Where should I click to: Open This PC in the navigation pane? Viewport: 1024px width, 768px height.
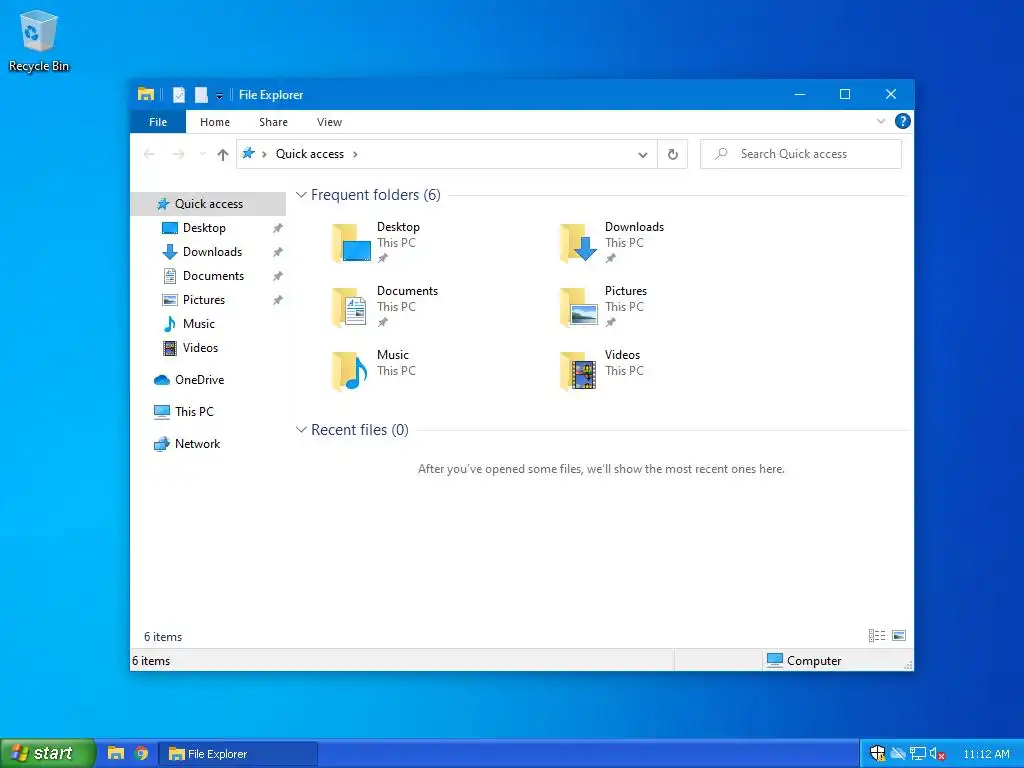[x=194, y=411]
